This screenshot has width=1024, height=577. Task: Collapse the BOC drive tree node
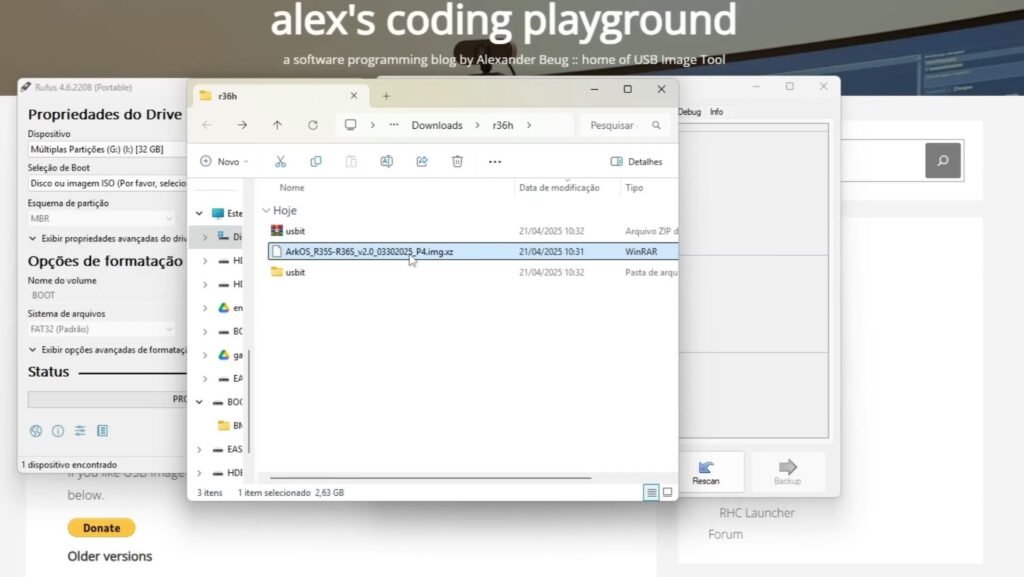pyautogui.click(x=199, y=402)
